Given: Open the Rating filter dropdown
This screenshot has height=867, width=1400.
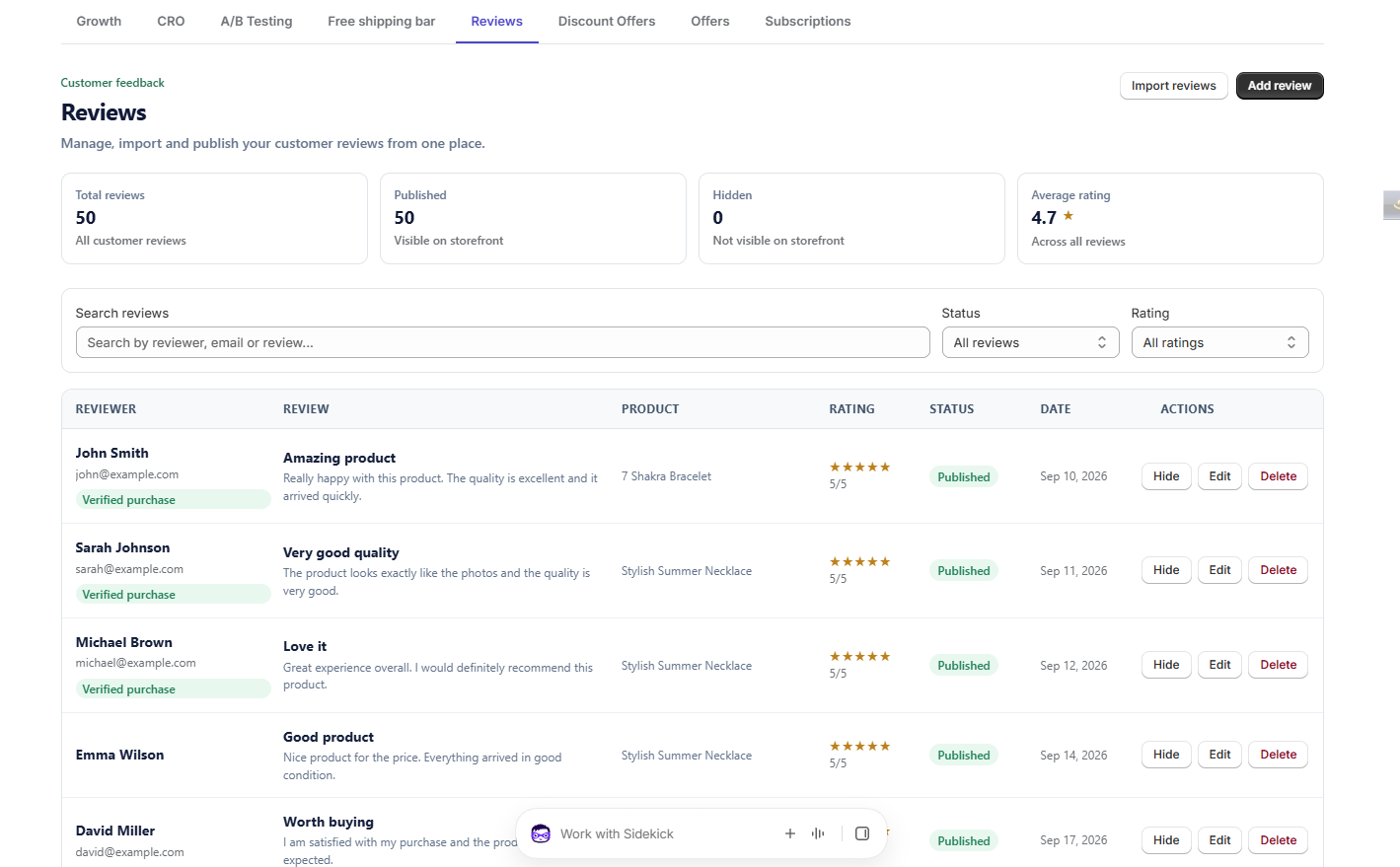Looking at the screenshot, I should 1219,342.
